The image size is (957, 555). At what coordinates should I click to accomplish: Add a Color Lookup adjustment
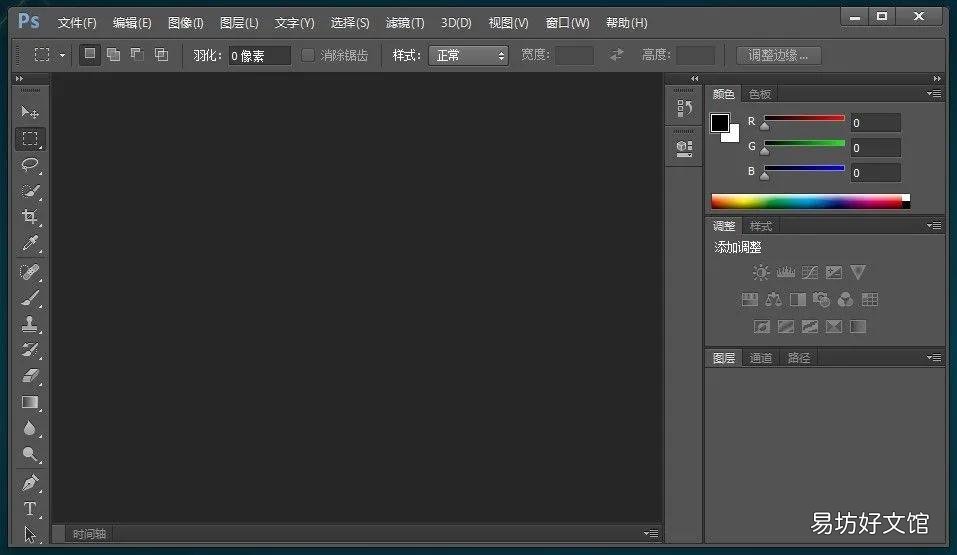(870, 299)
